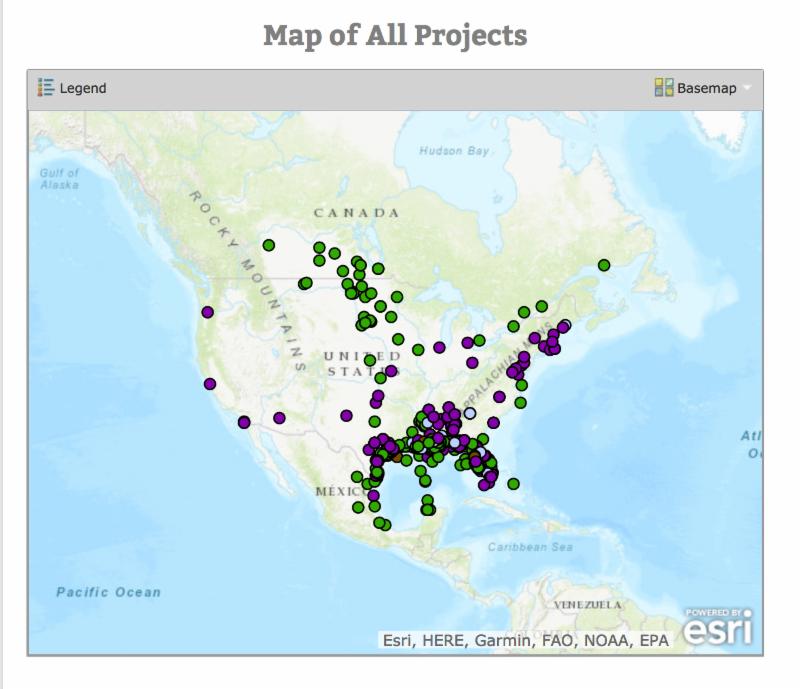The image size is (800, 689).
Task: Click the Caribbean Sea area on map
Action: click(530, 547)
